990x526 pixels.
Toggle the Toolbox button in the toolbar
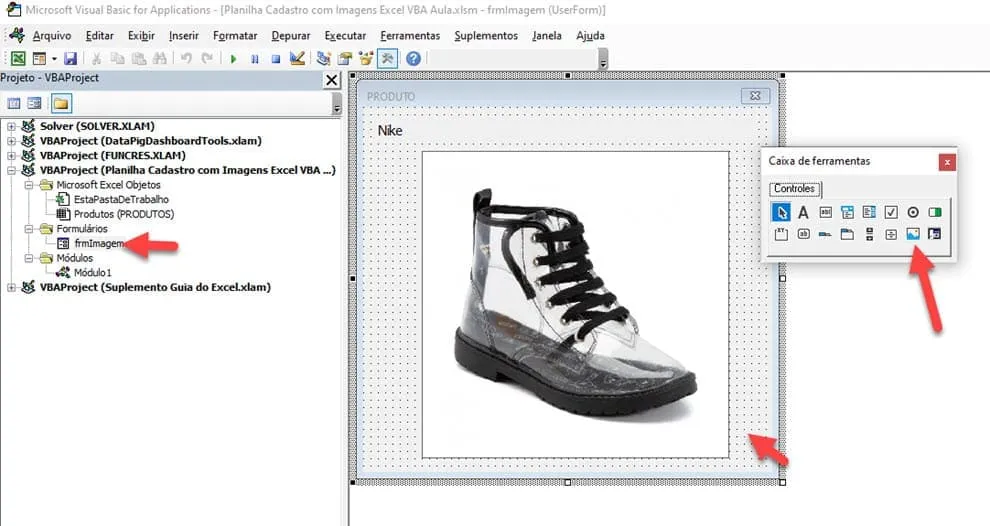(x=387, y=59)
